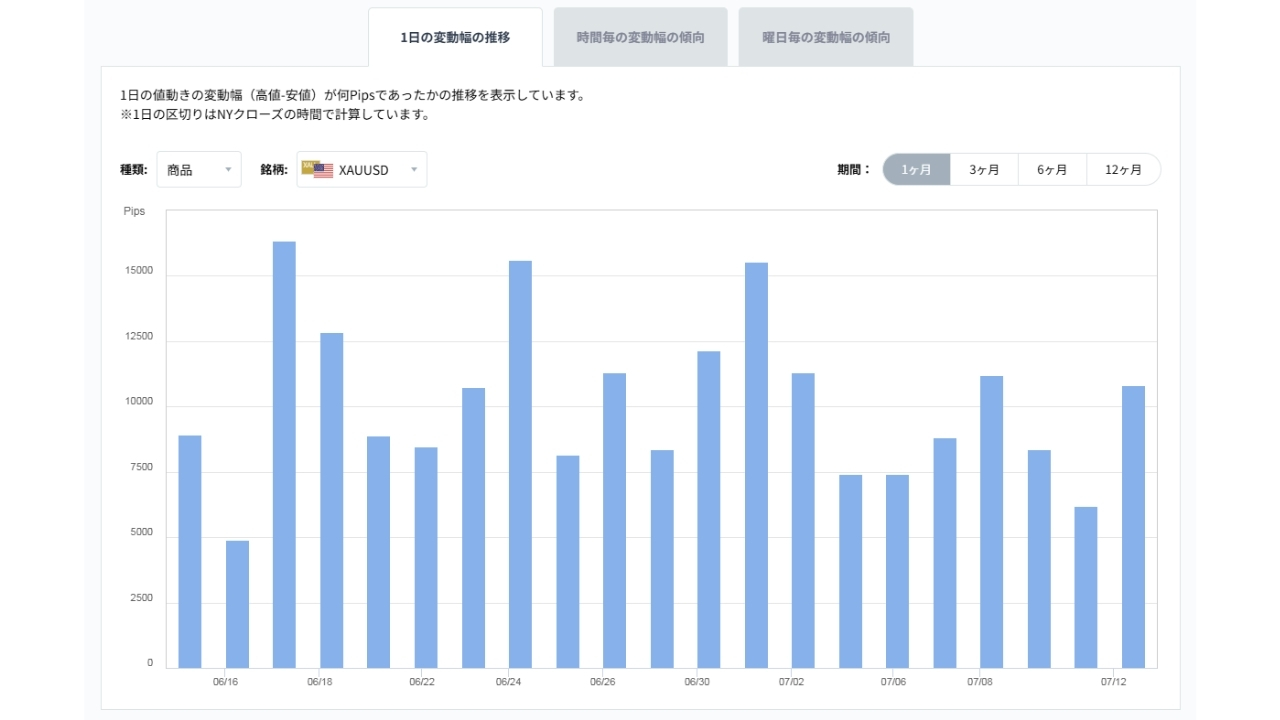This screenshot has height=720, width=1280.
Task: Select the bar for 06/30
Action: [709, 509]
